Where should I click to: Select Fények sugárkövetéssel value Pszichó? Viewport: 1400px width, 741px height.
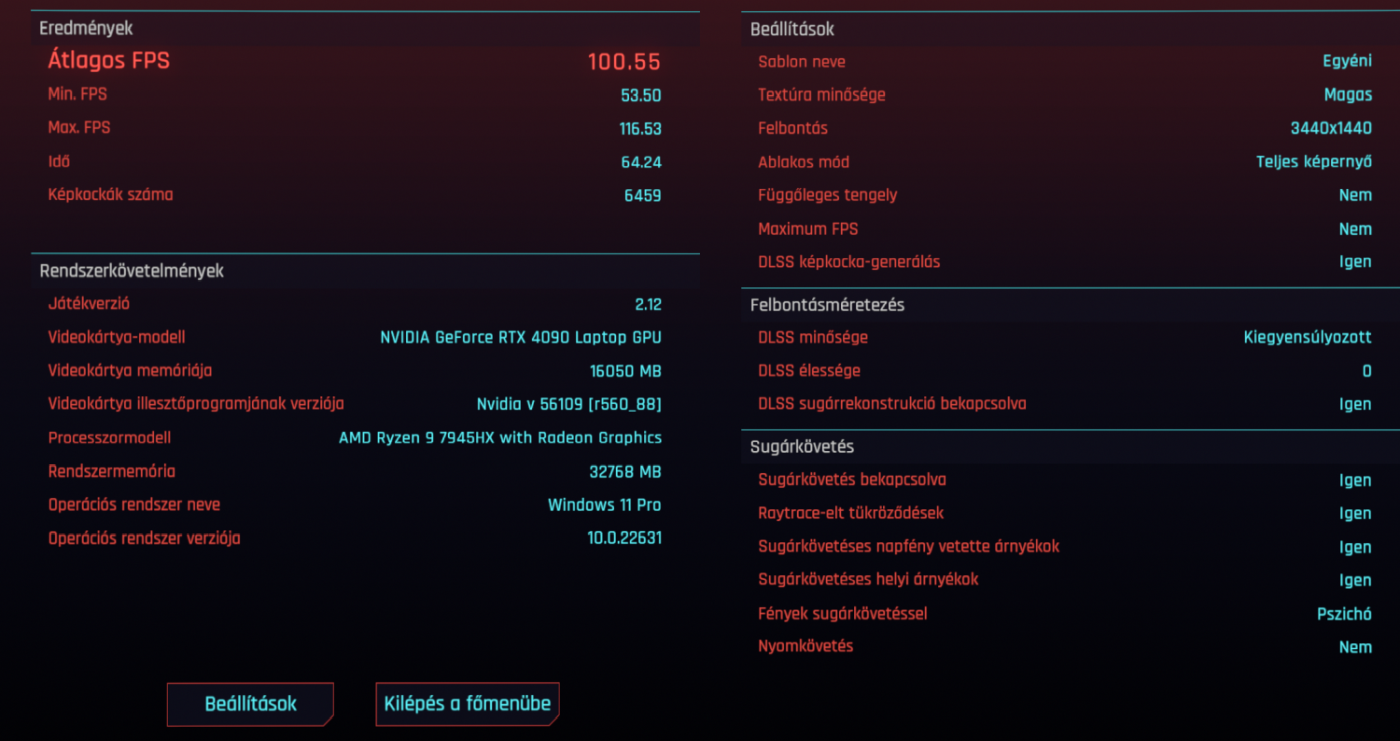pos(1344,614)
